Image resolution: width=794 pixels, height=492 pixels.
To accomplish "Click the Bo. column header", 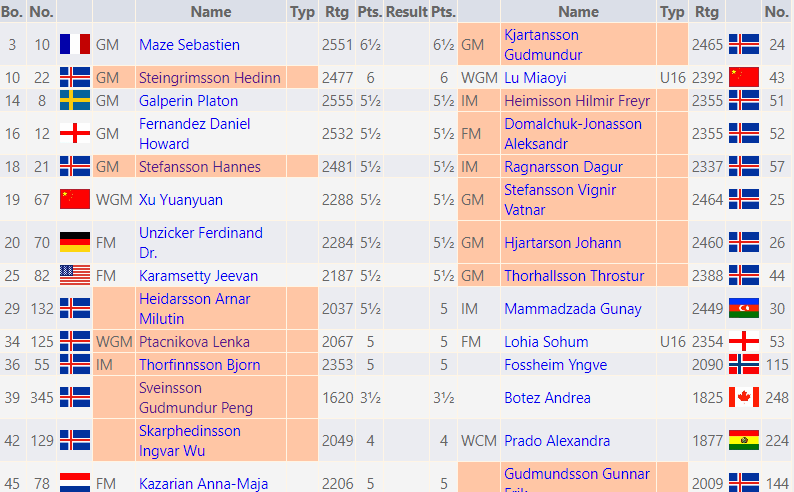I will point(12,12).
